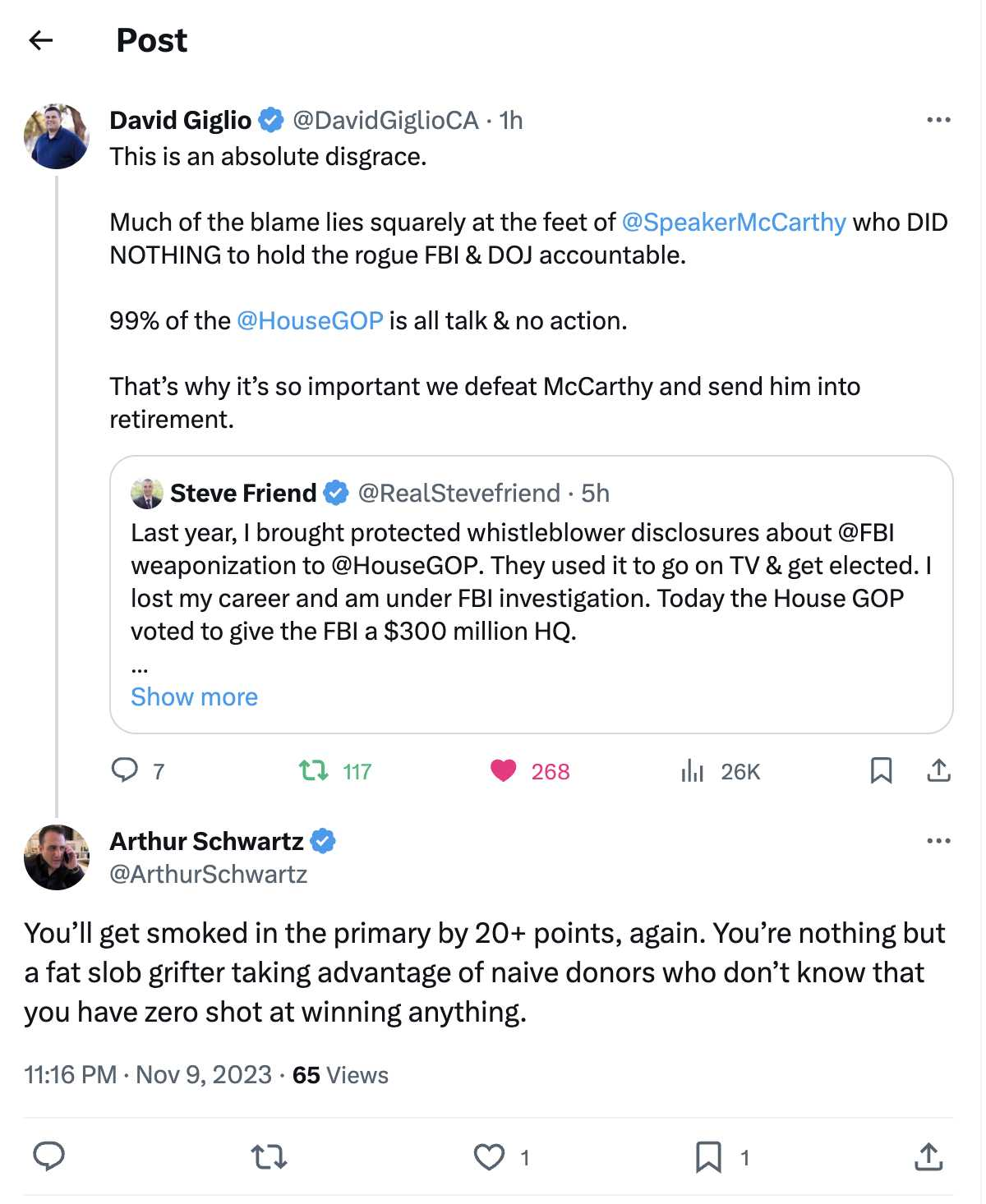Open more options on Arthur Schwartz's reply
Image resolution: width=986 pixels, height=1204 pixels.
(938, 841)
